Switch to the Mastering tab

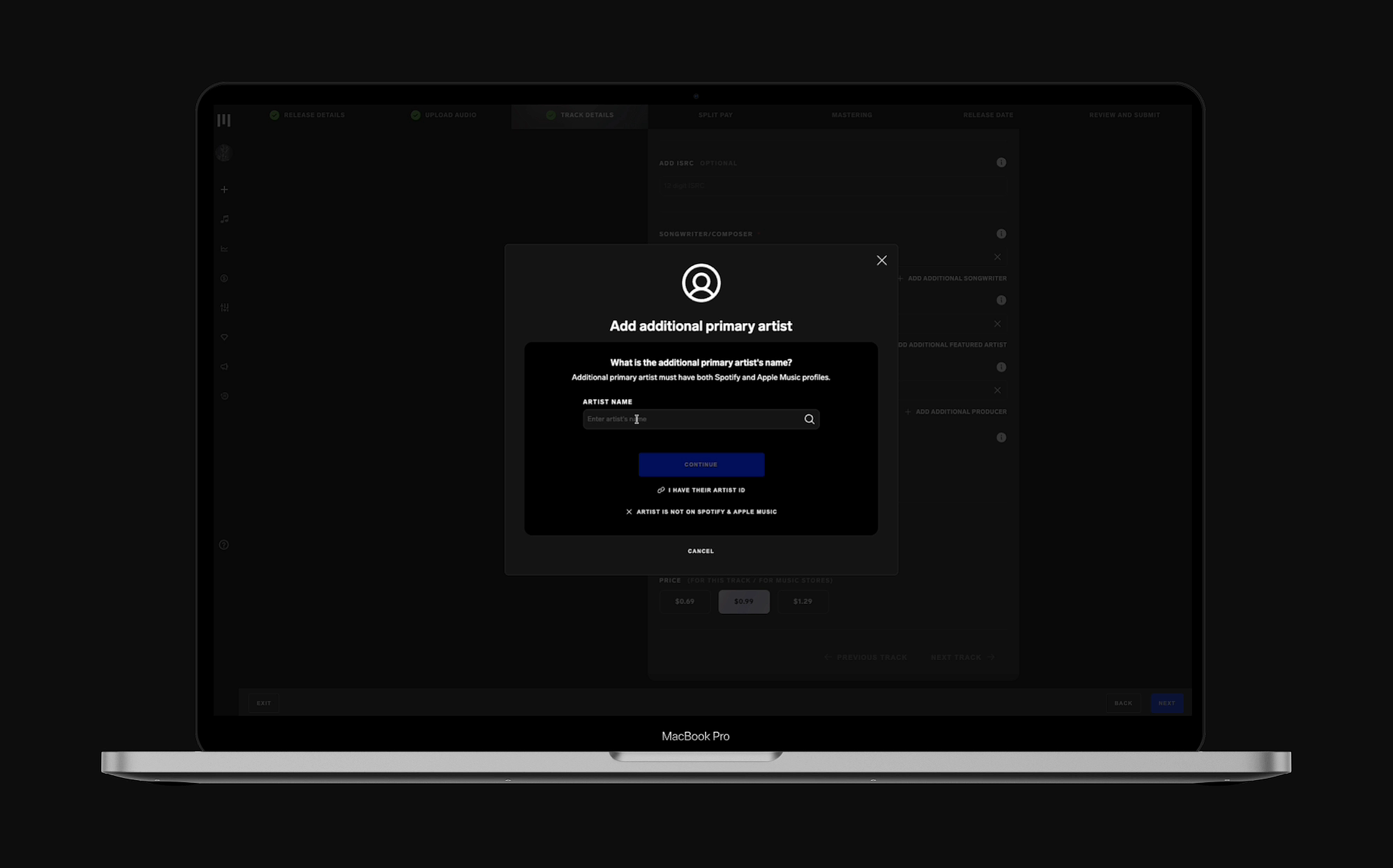point(851,115)
